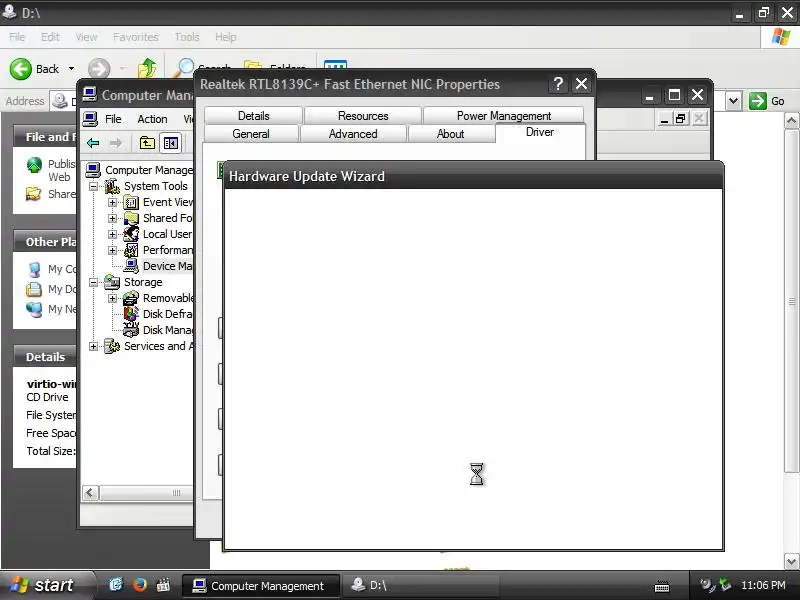The height and width of the screenshot is (600, 800).
Task: Click Explorer vertical scrollbar up arrow
Action: pyautogui.click(x=791, y=121)
